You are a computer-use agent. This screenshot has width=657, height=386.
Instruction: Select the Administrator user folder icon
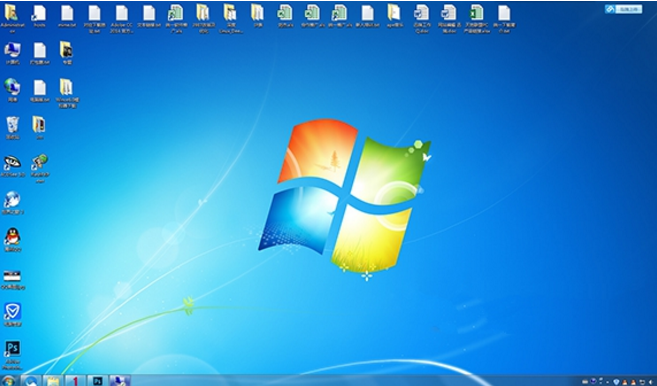pyautogui.click(x=12, y=18)
